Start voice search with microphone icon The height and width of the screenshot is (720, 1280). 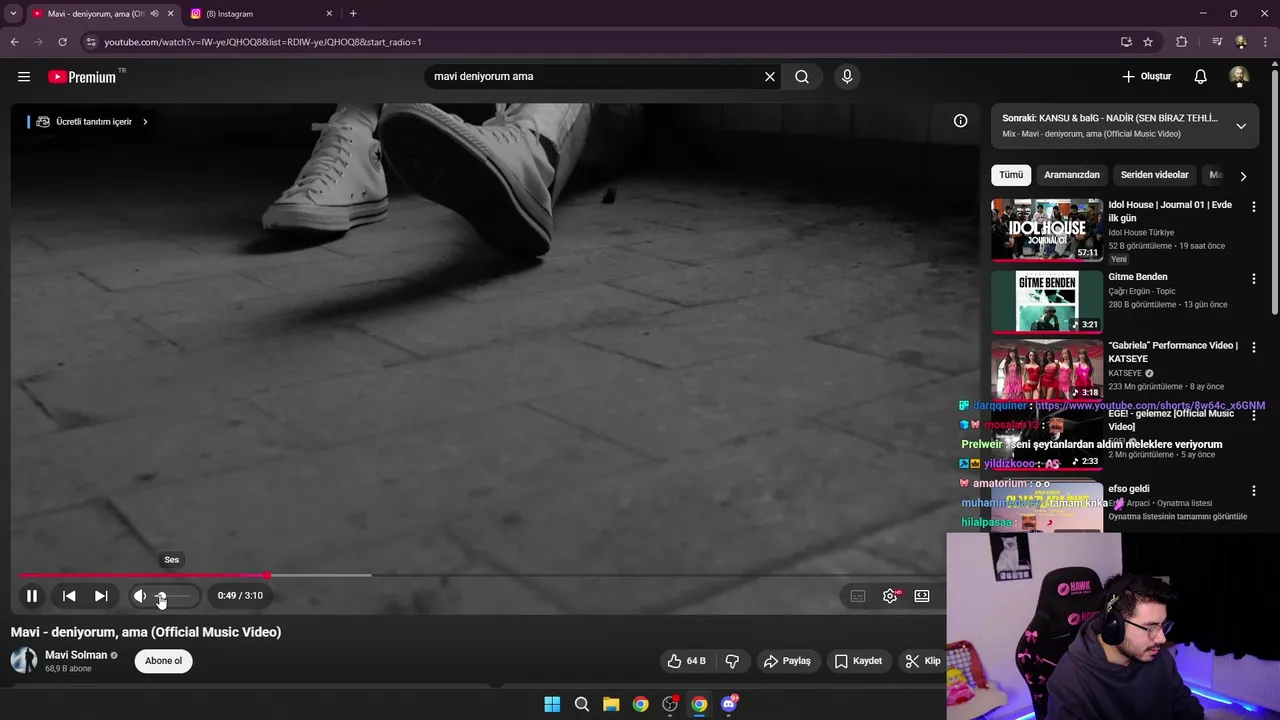point(847,77)
